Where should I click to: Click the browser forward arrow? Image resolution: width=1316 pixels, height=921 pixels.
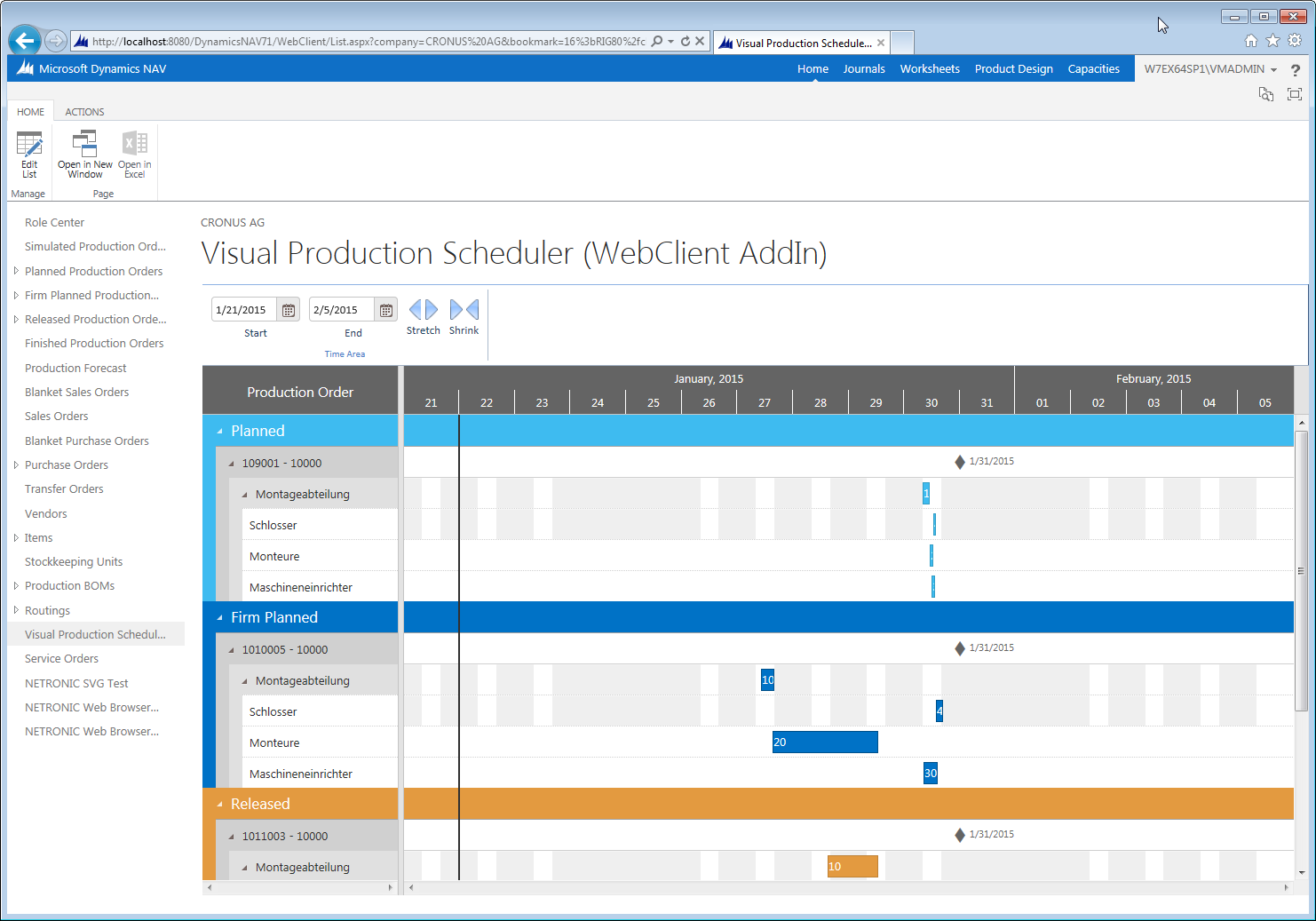pyautogui.click(x=56, y=41)
